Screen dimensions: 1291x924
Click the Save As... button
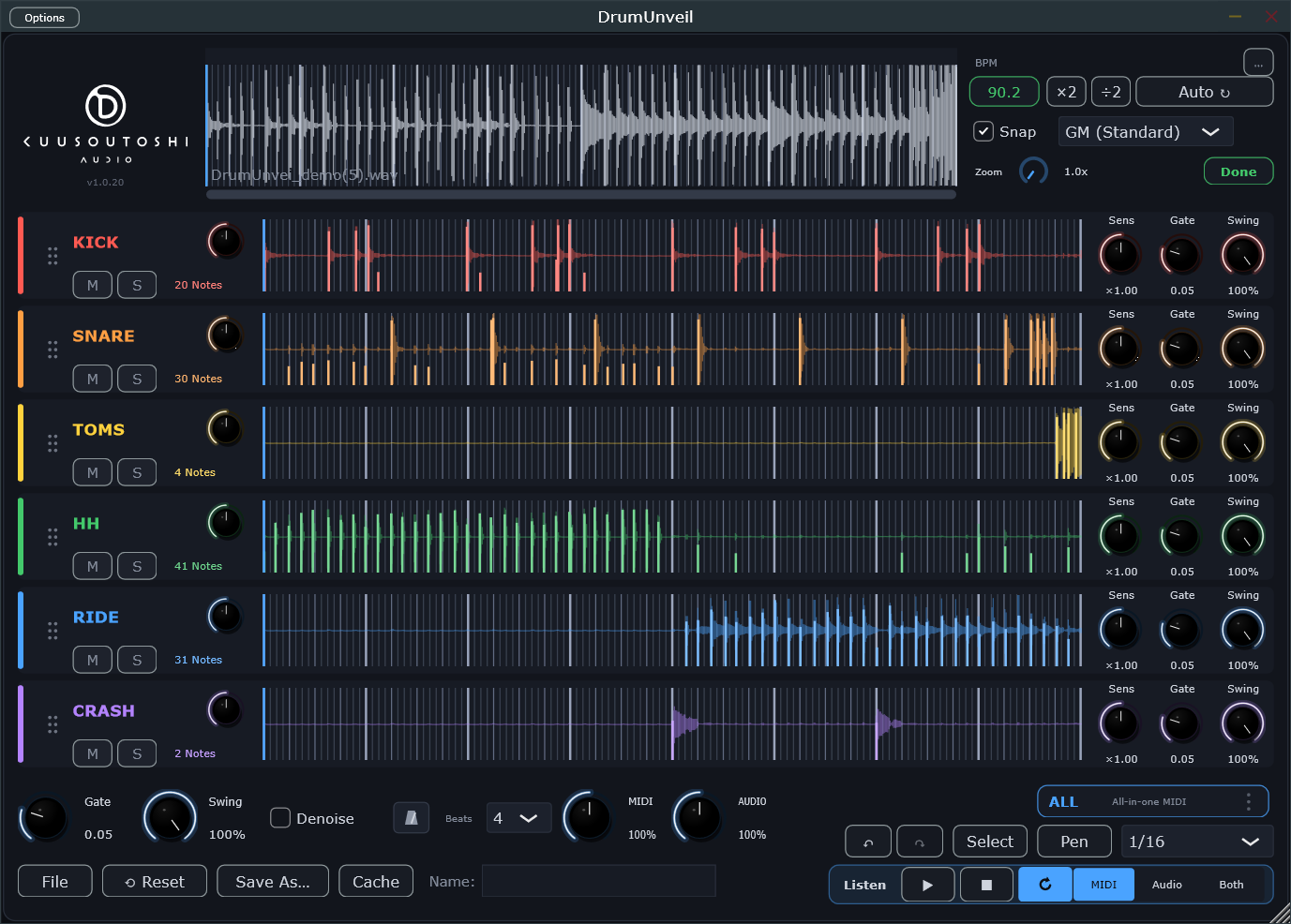point(273,882)
